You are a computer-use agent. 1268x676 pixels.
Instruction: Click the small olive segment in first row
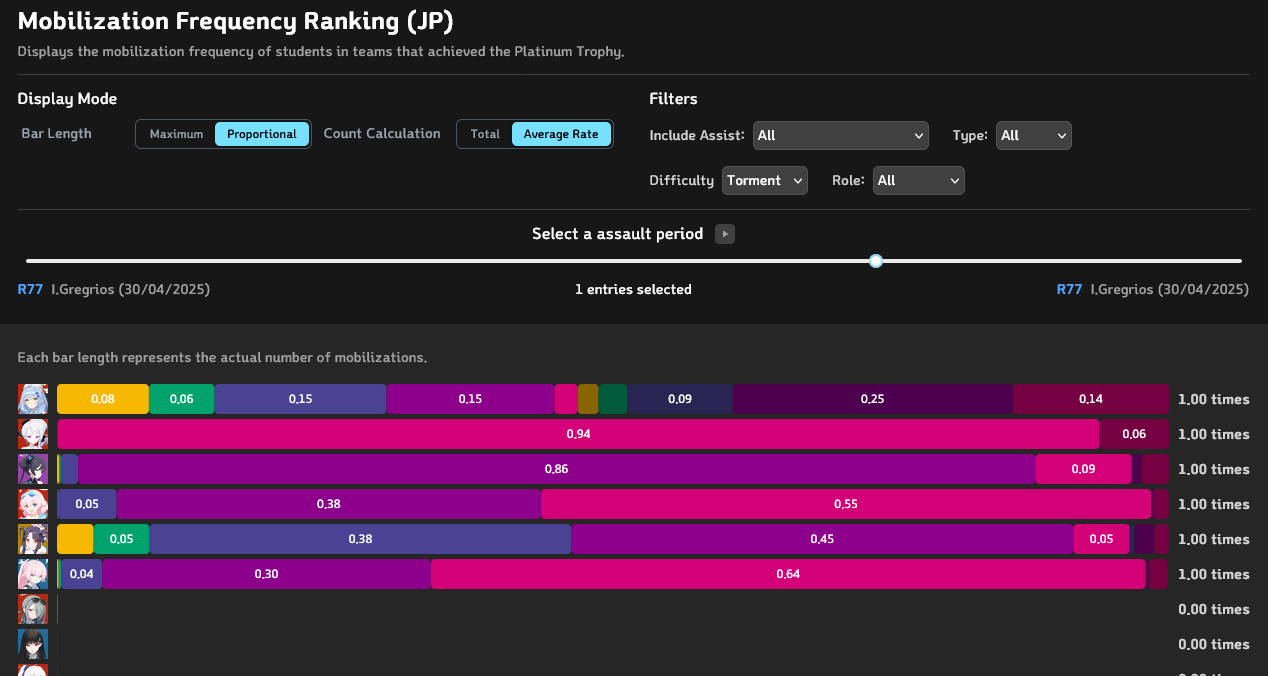(x=588, y=399)
